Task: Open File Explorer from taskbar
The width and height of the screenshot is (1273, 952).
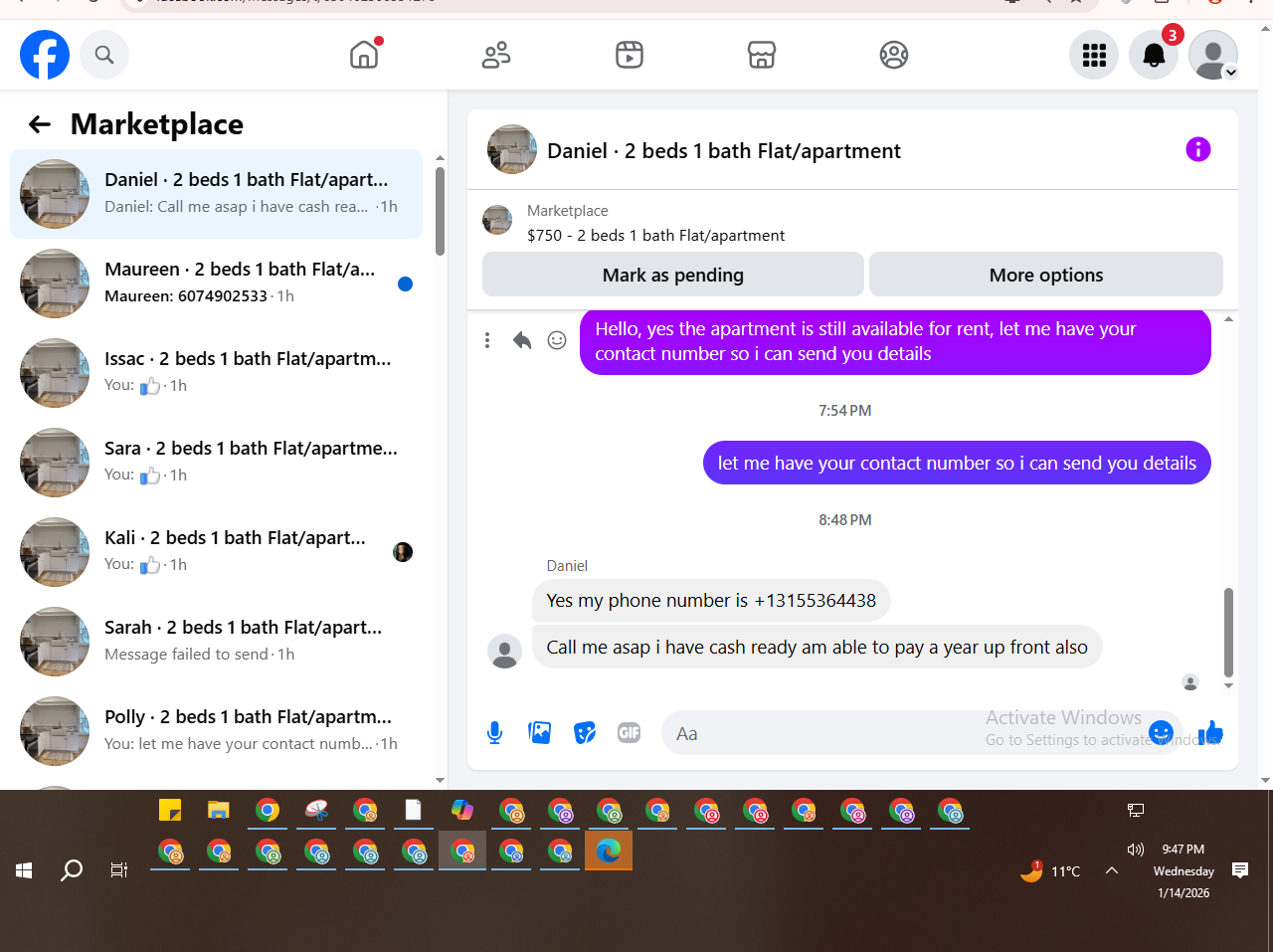Action: pos(219,810)
